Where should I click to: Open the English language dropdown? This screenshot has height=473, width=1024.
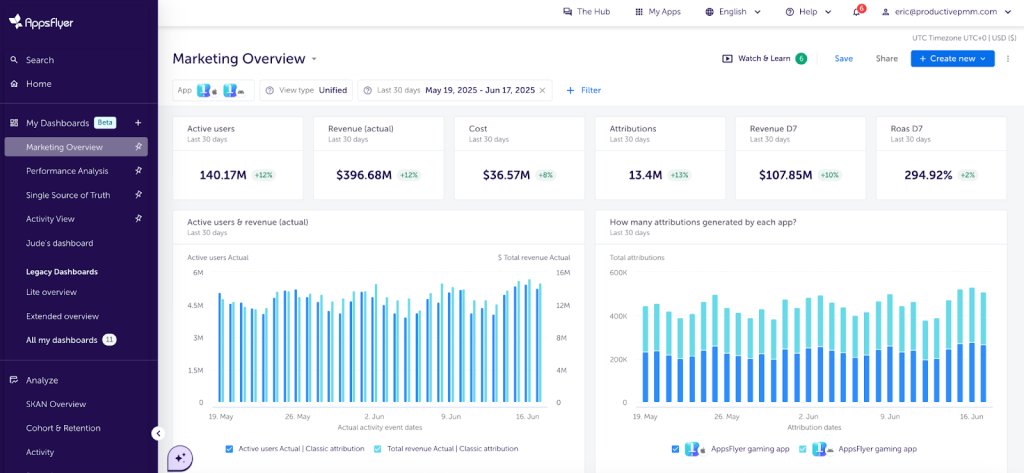733,12
